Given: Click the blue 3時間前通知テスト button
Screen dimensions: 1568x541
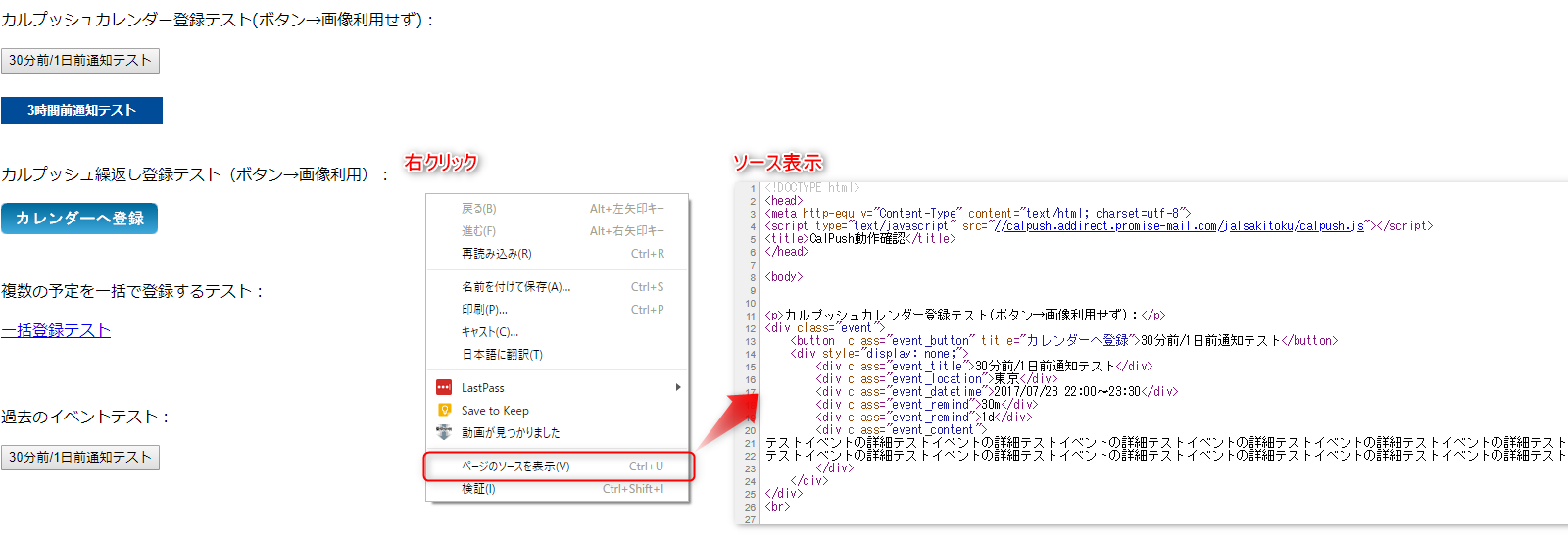Looking at the screenshot, I should (x=81, y=111).
